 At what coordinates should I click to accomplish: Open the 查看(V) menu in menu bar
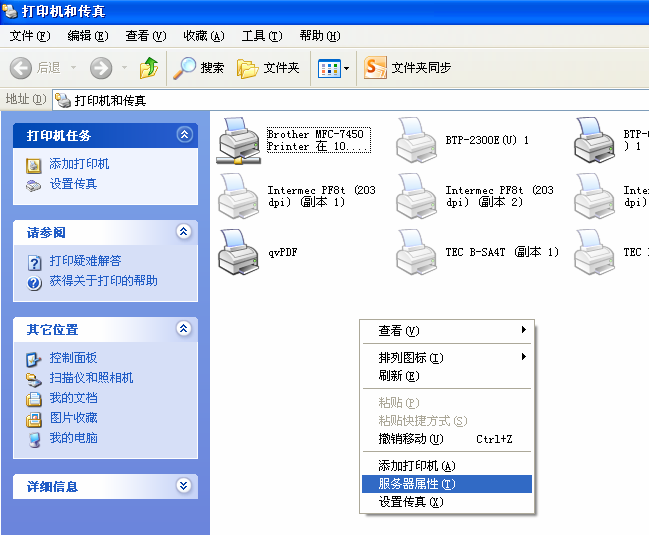(146, 36)
